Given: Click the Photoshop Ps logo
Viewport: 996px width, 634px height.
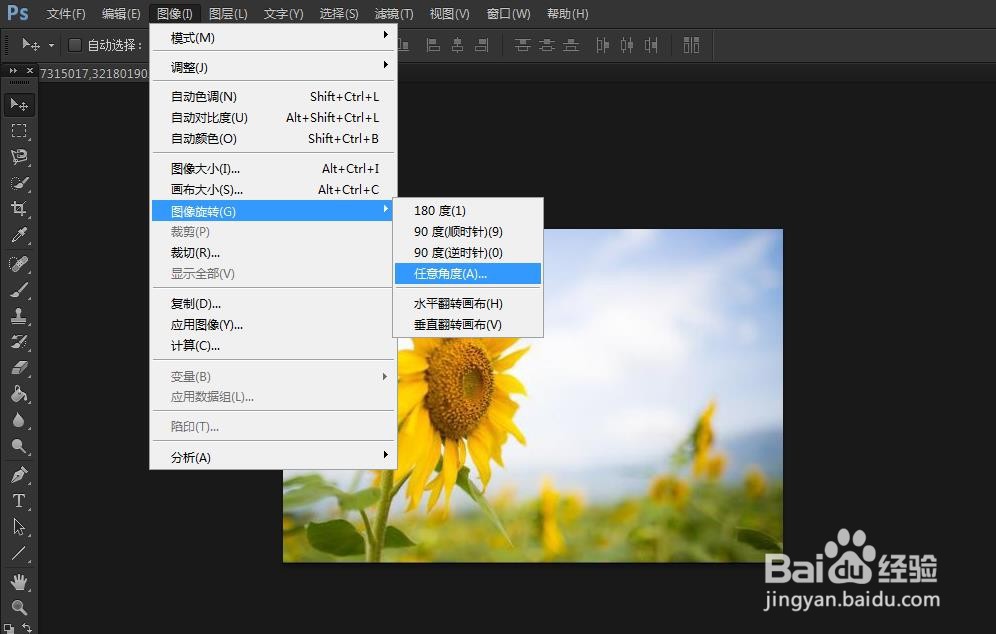Looking at the screenshot, I should (x=18, y=13).
